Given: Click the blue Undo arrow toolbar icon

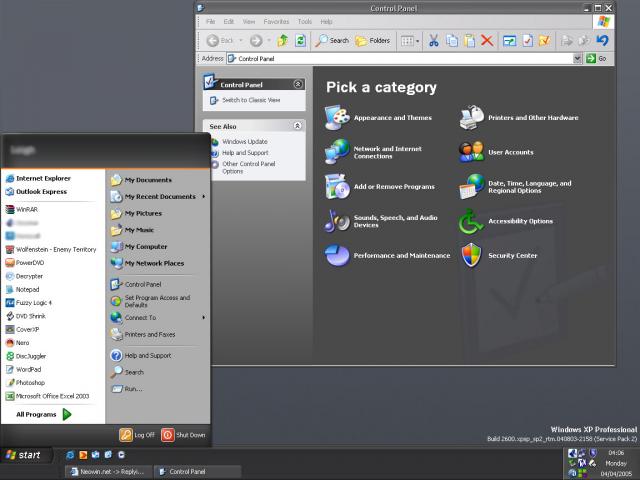Looking at the screenshot, I should [602, 40].
